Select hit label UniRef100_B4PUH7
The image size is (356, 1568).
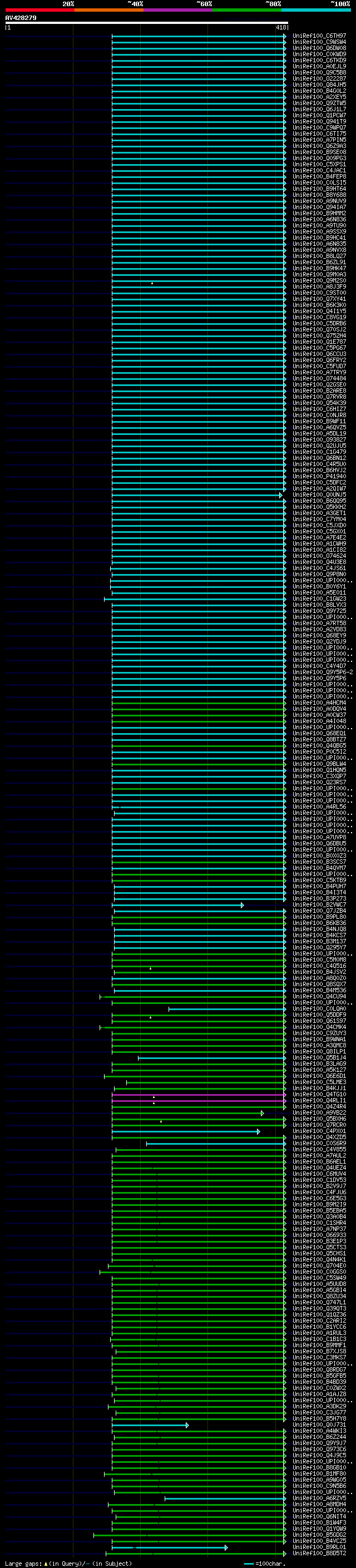click(319, 886)
